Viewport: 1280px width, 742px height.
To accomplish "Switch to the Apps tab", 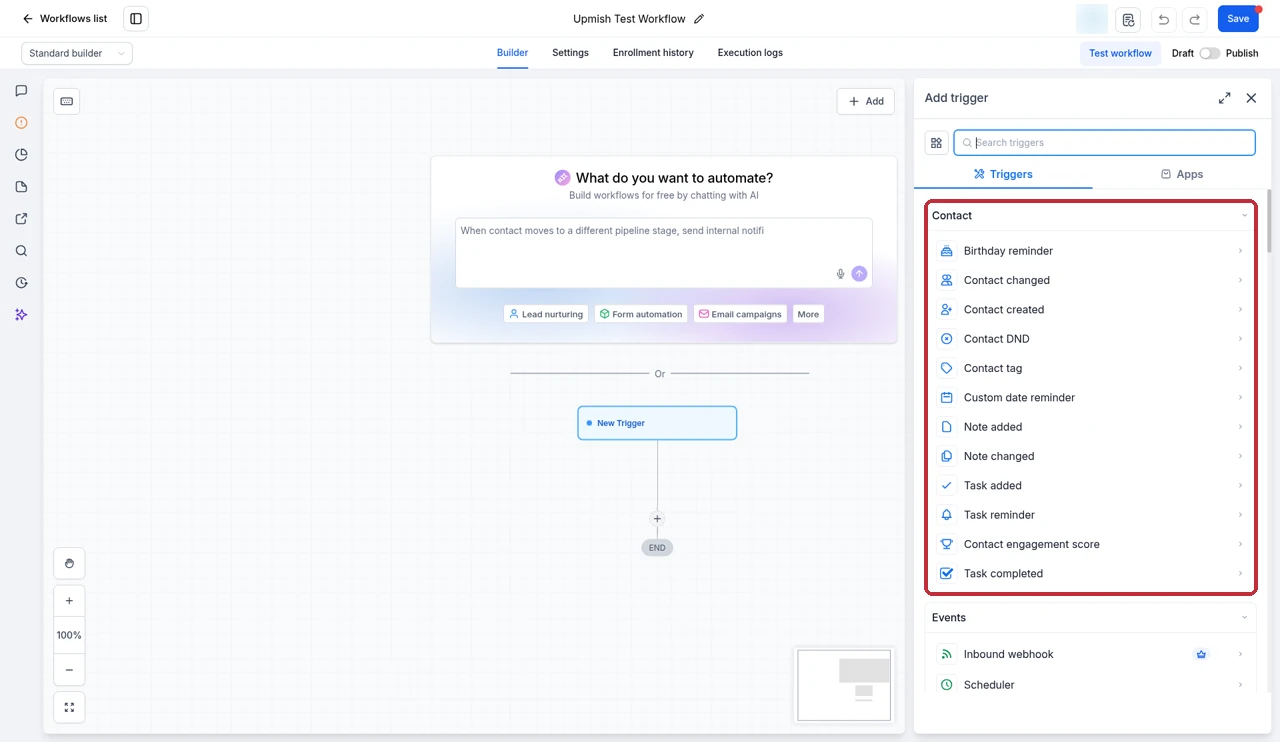I will (x=1181, y=174).
